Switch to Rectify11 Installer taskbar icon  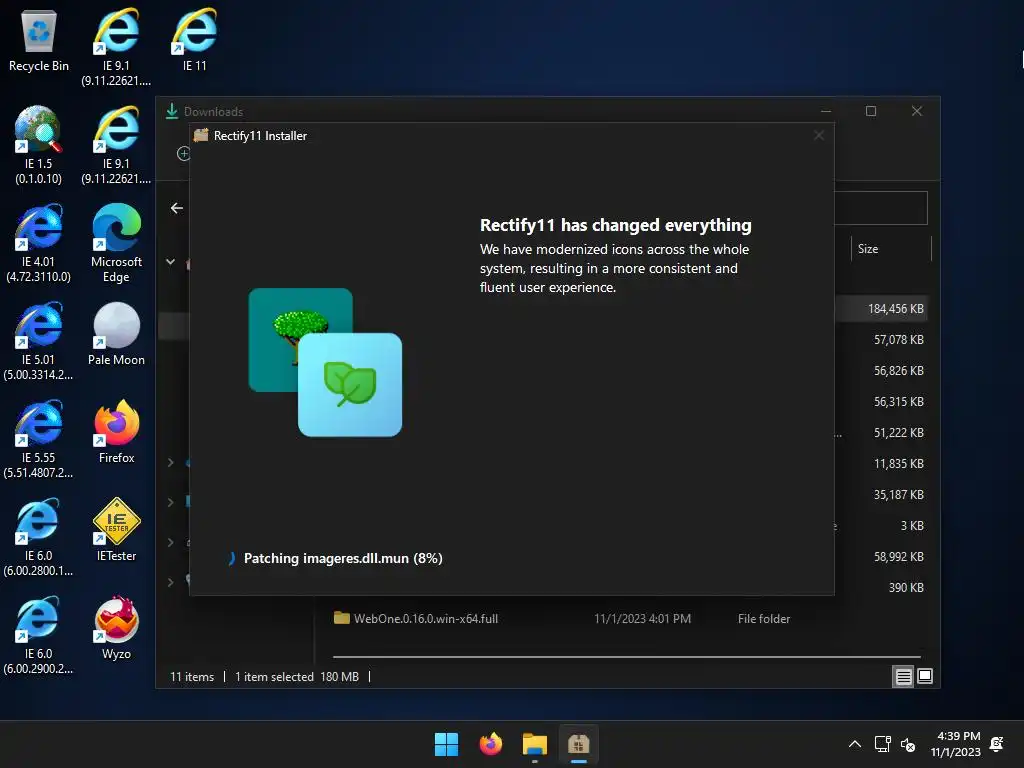[579, 744]
